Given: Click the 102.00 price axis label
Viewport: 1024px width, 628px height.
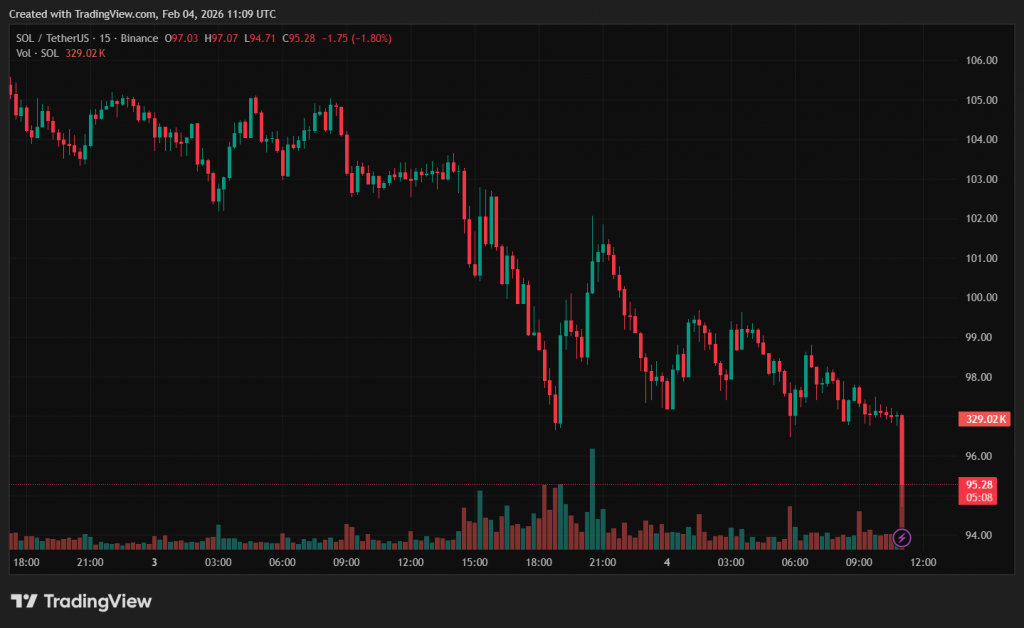Looking at the screenshot, I should coord(982,219).
